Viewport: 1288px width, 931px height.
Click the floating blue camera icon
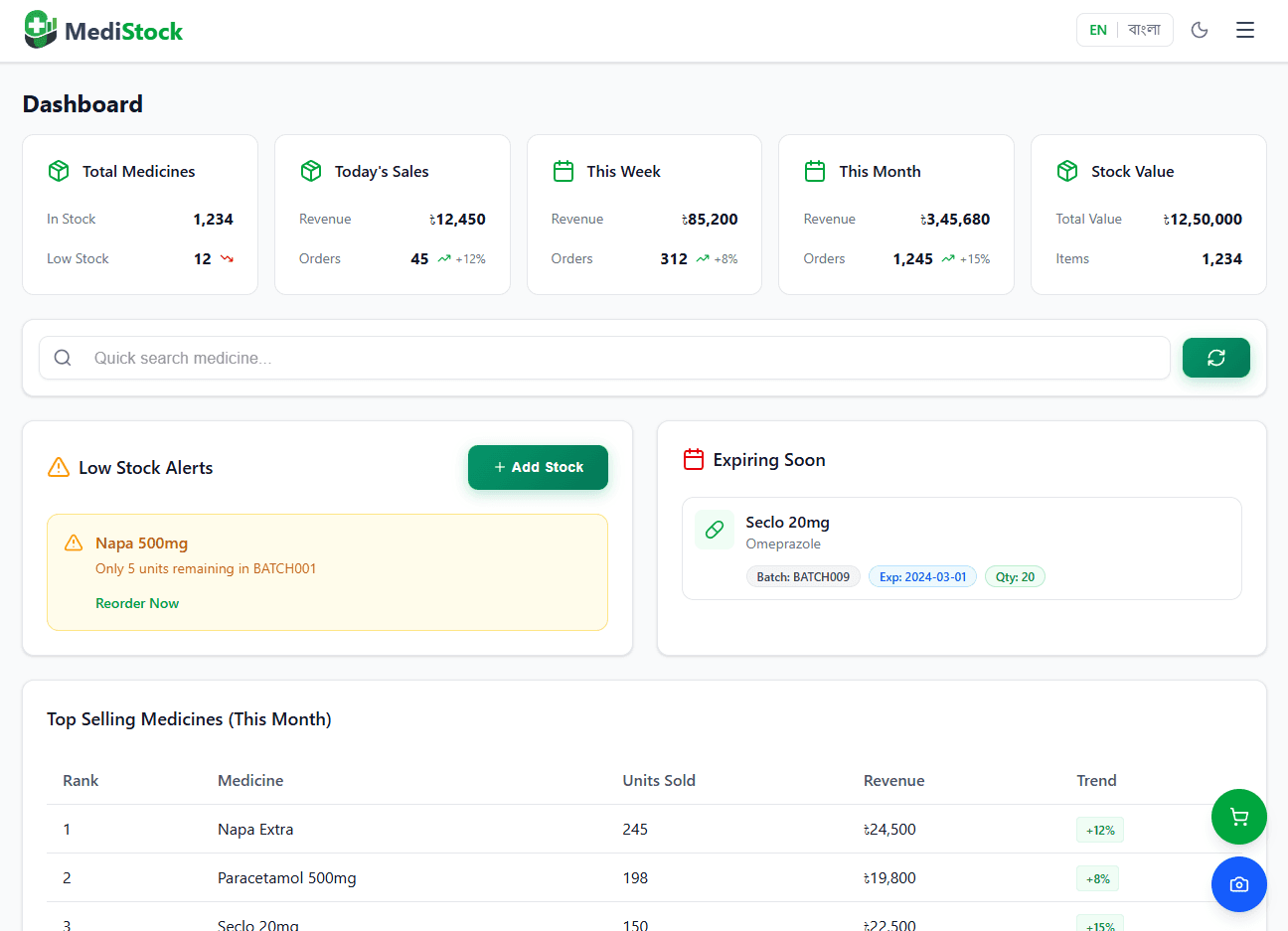[1238, 884]
